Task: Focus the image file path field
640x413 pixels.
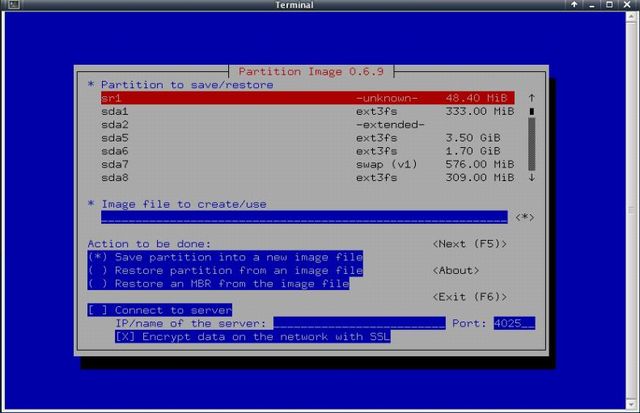Action: pyautogui.click(x=304, y=217)
